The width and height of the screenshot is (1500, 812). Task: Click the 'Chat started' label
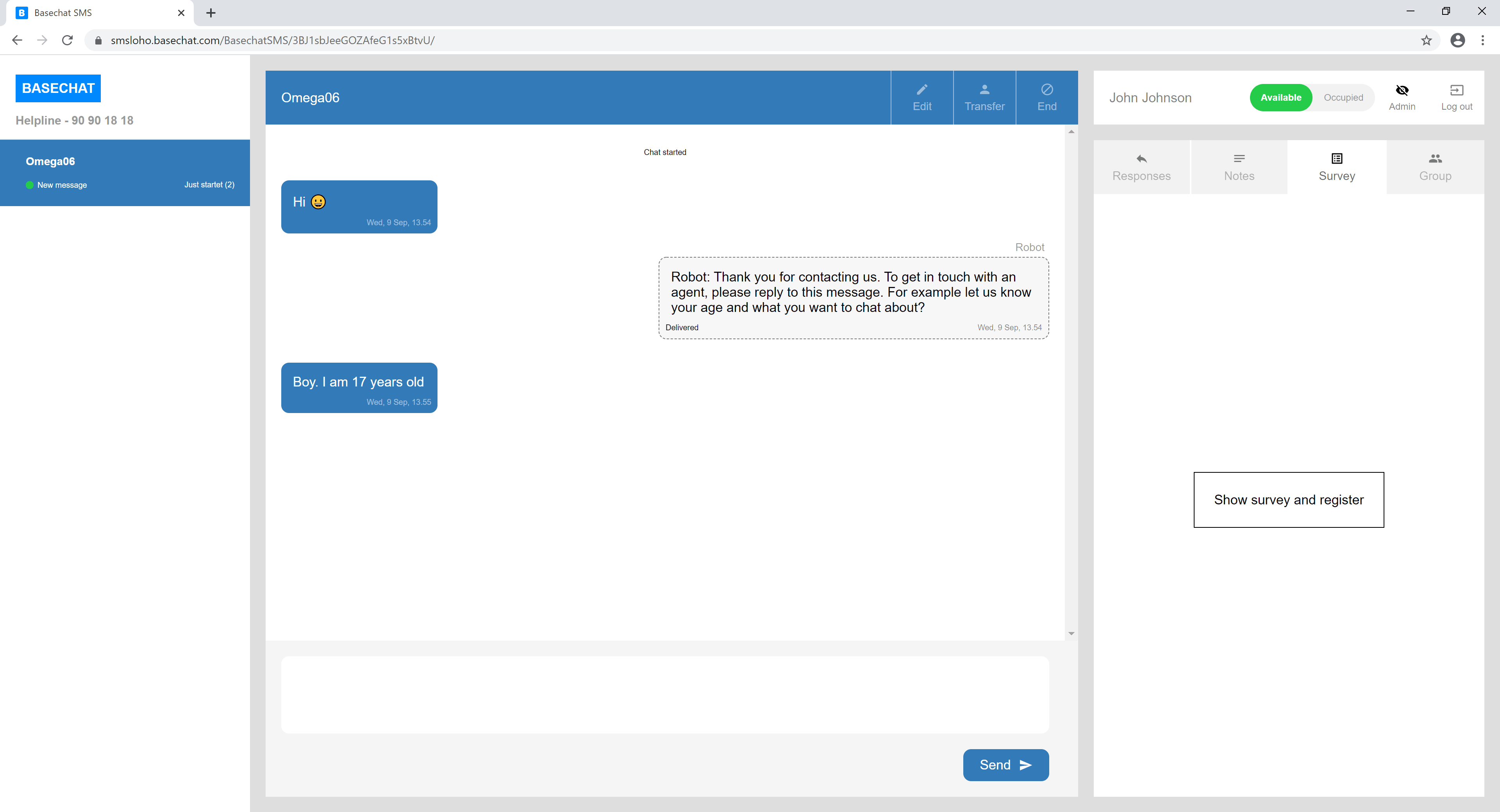(x=664, y=153)
